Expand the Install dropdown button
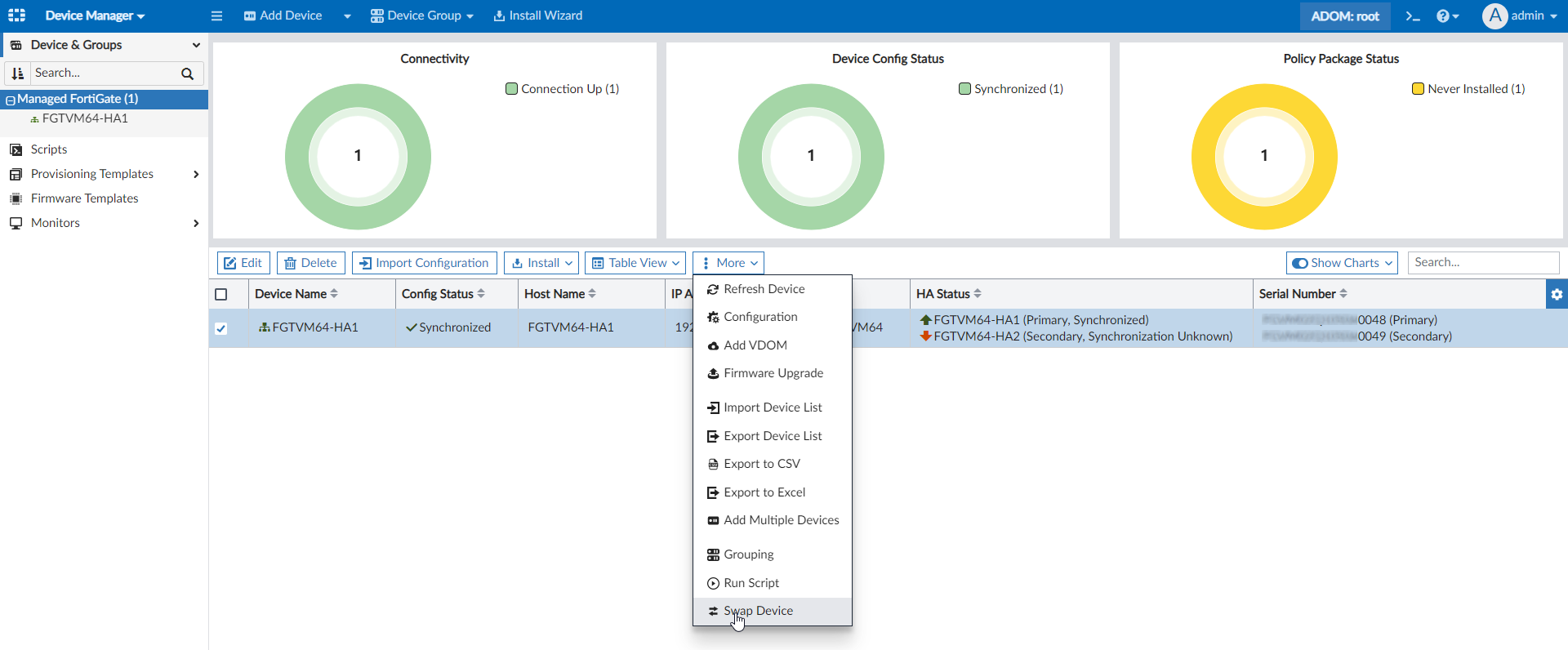Viewport: 1568px width, 650px height. [541, 263]
